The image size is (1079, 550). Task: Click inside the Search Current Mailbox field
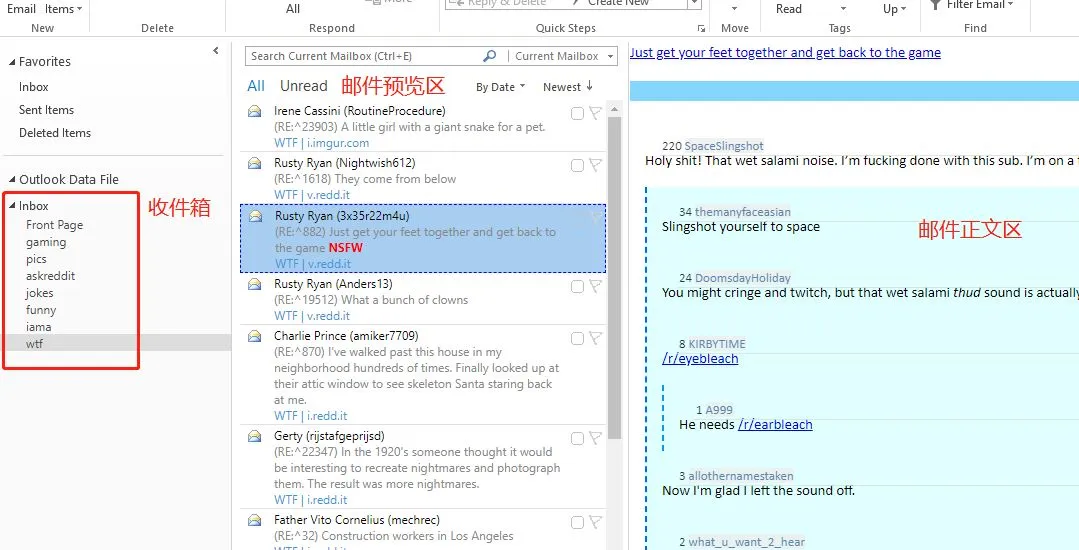365,56
